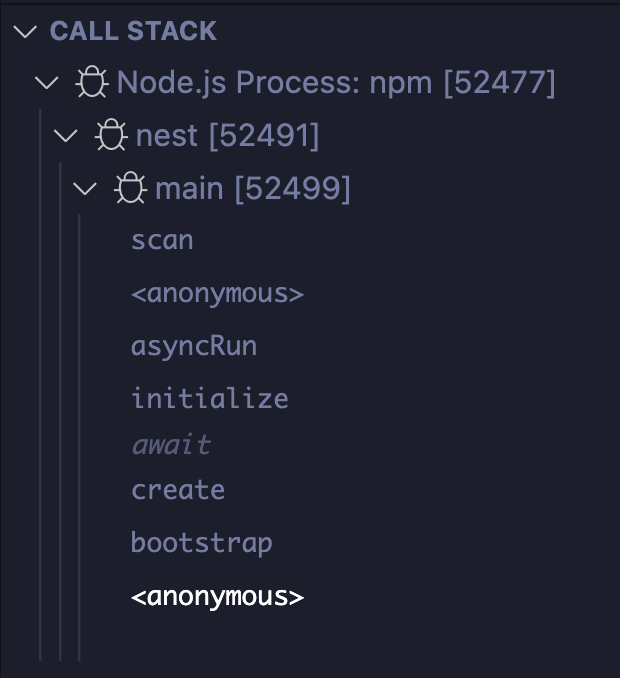Select the nest [52491] session label
Screen dimensions: 620x678
[x=227, y=135]
